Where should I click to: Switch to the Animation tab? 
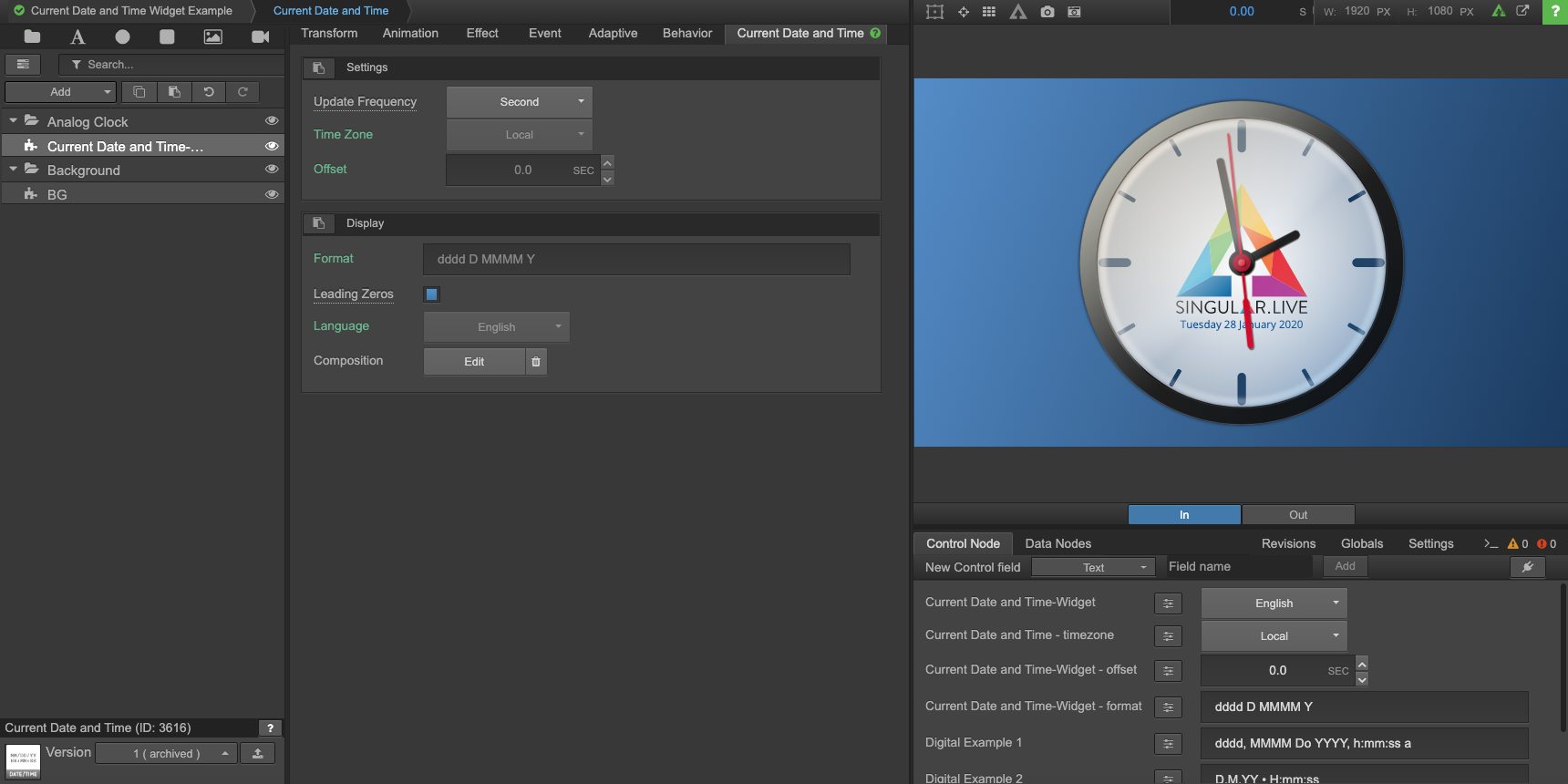[410, 33]
